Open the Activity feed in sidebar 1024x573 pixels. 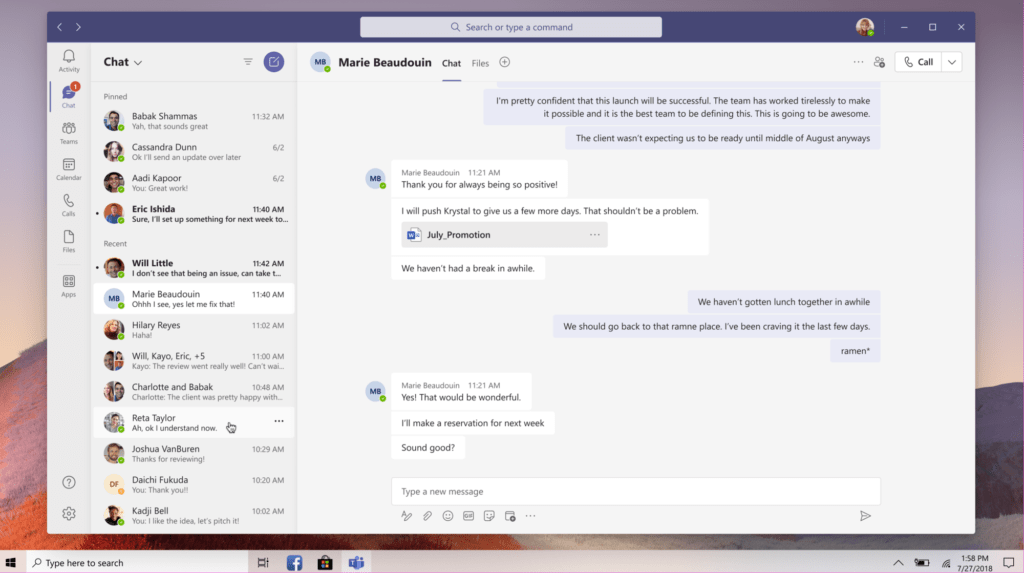click(69, 61)
